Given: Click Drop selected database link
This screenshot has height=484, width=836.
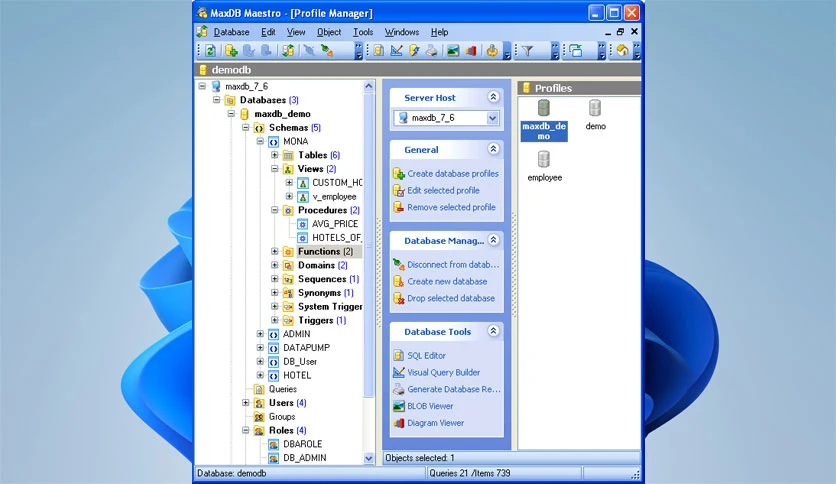Looking at the screenshot, I should [x=451, y=299].
